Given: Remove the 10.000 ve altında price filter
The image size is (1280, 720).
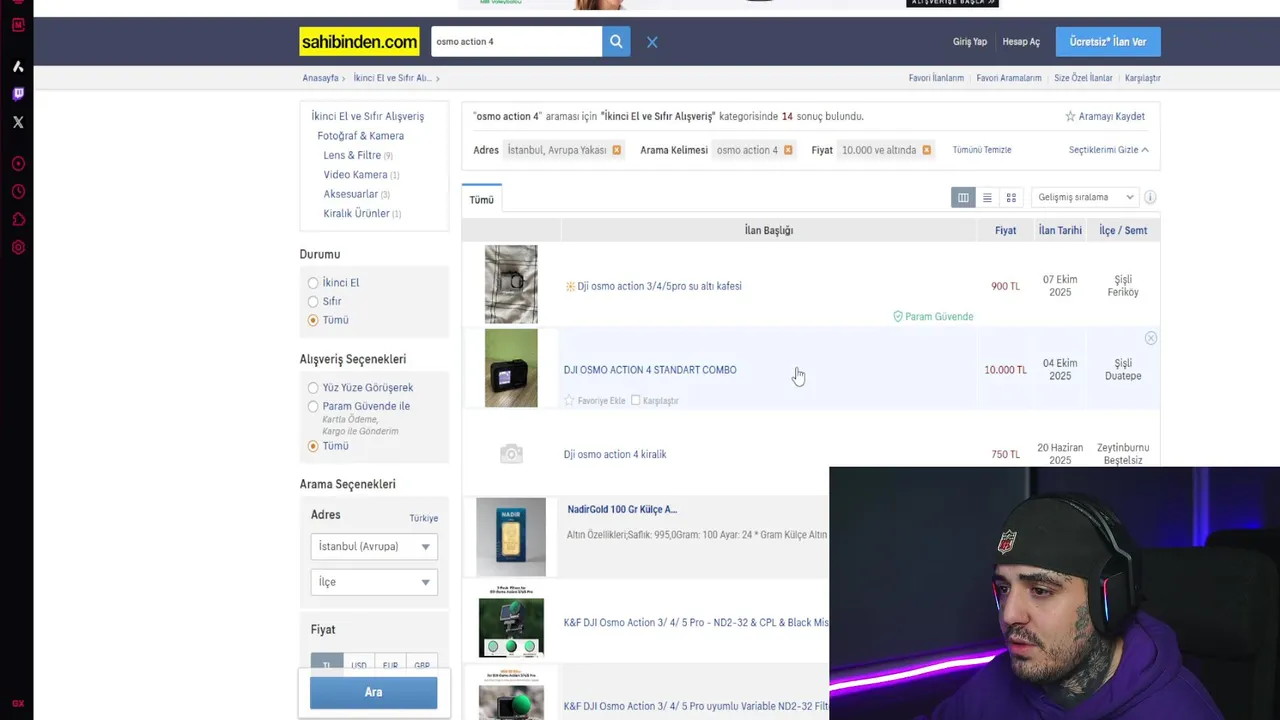Looking at the screenshot, I should click(926, 150).
